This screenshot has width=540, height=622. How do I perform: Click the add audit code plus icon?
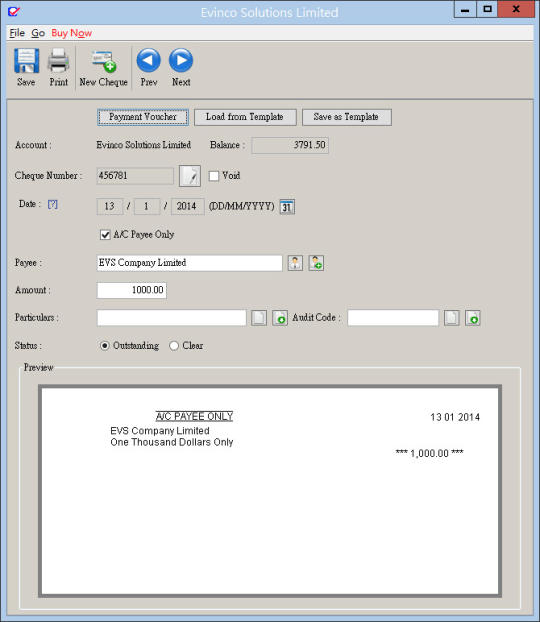point(473,318)
